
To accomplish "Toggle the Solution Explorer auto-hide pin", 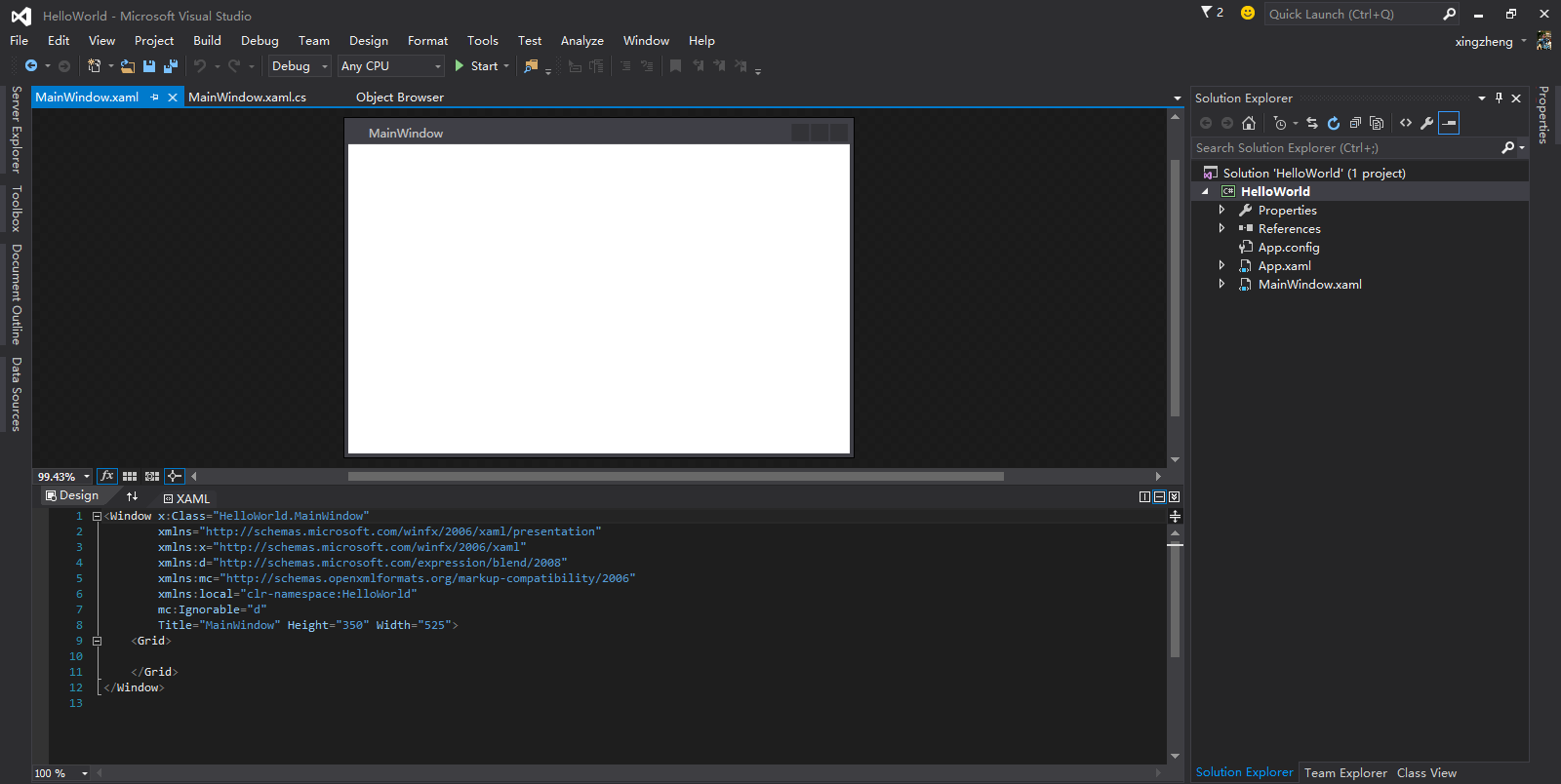I will [x=1500, y=98].
